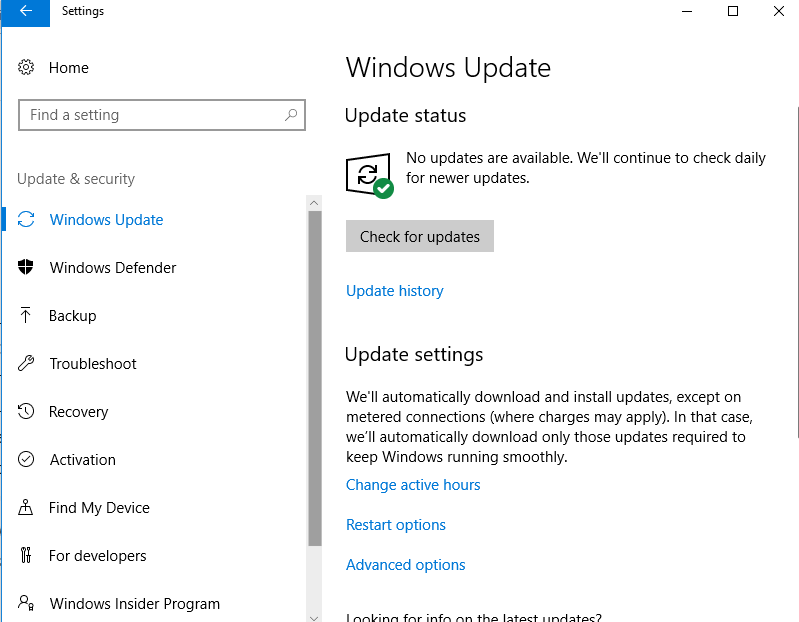The width and height of the screenshot is (799, 622).
Task: Open the Restart options link
Action: 396,525
